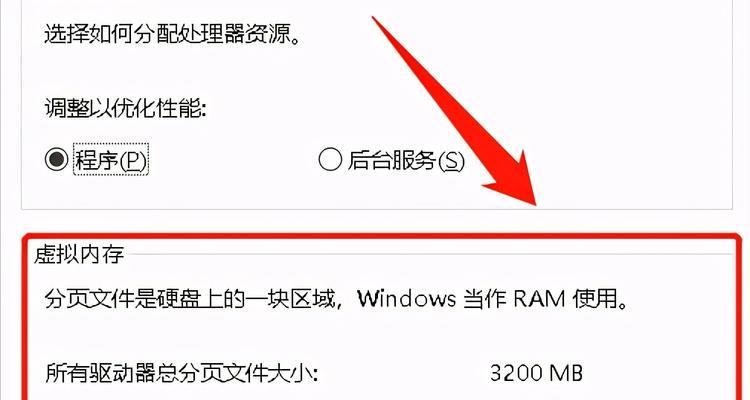Image resolution: width=750 pixels, height=400 pixels.
Task: Click the red highlight border's top edge
Action: [383, 236]
